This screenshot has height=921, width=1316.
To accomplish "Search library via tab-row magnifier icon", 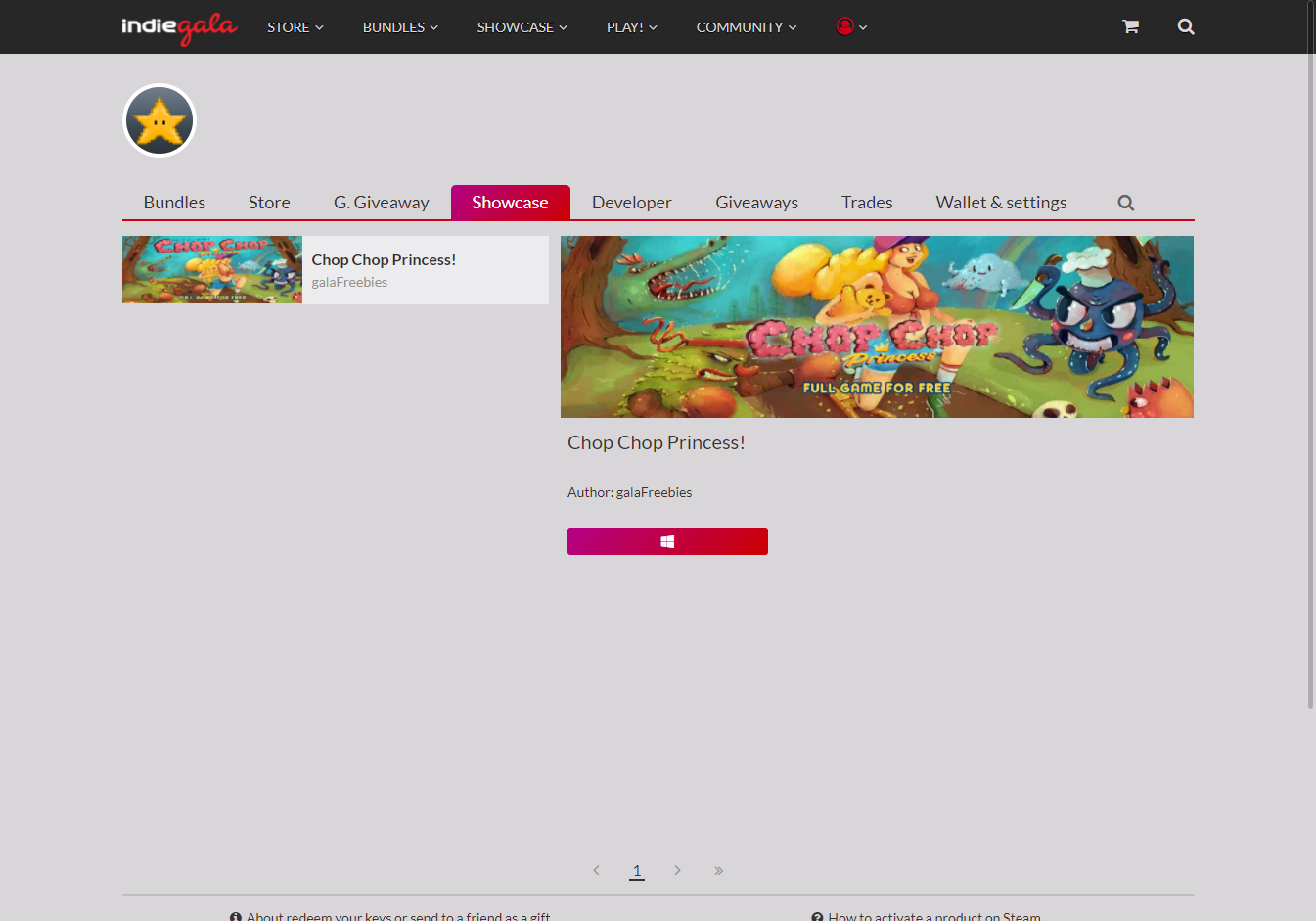I will (x=1126, y=203).
